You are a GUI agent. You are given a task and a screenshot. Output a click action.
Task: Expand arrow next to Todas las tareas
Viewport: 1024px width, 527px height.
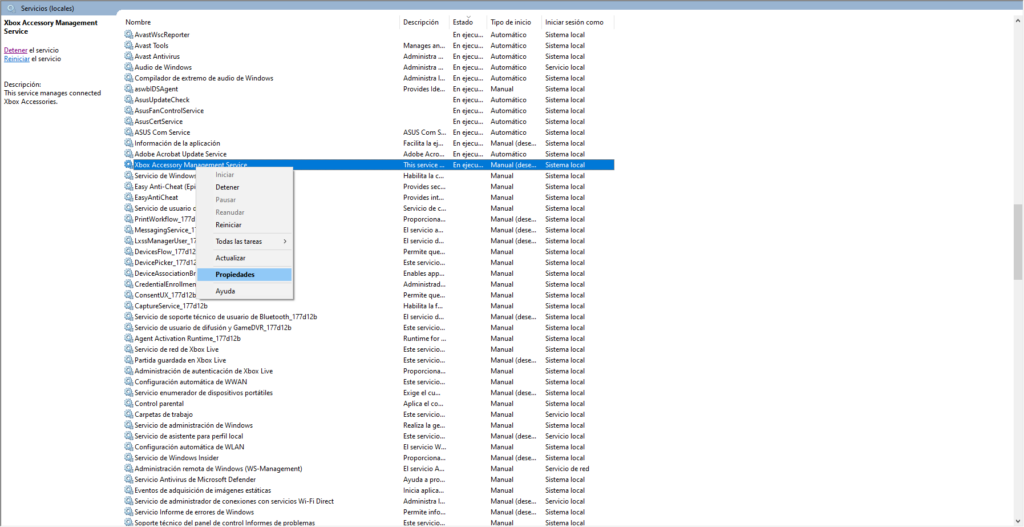[x=285, y=242]
